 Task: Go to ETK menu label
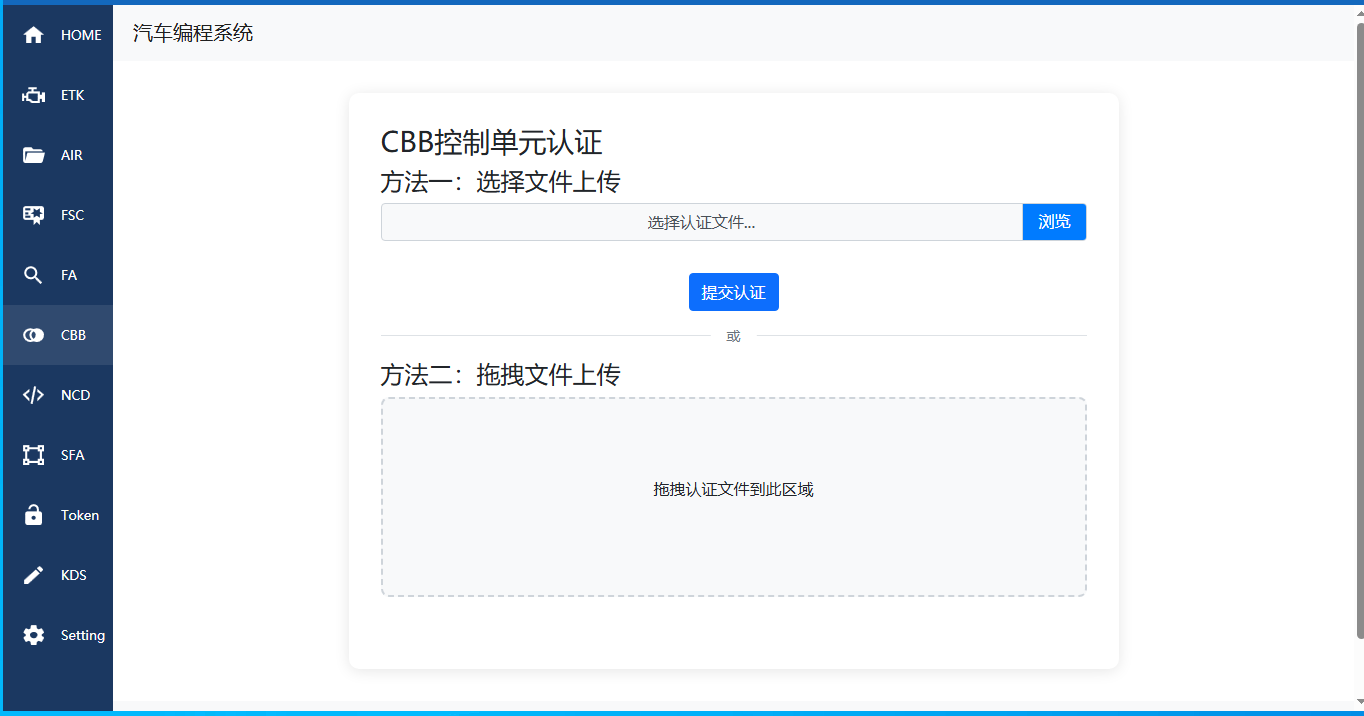[73, 95]
